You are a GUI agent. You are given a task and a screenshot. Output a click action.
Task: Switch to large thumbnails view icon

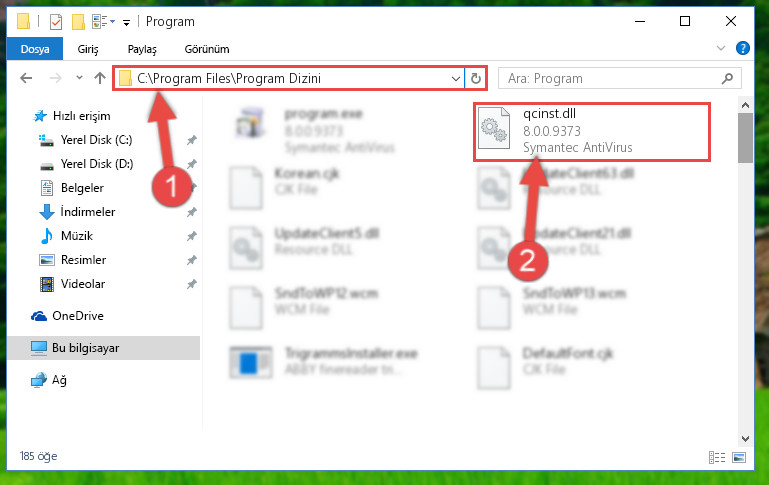click(739, 457)
